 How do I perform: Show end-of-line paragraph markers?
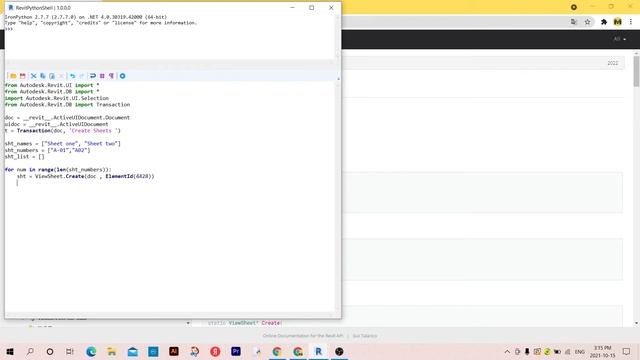pyautogui.click(x=111, y=76)
